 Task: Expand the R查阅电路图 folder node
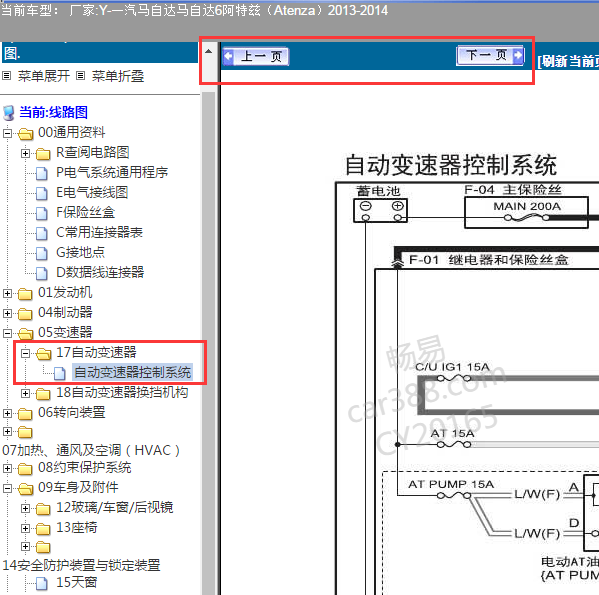point(25,153)
